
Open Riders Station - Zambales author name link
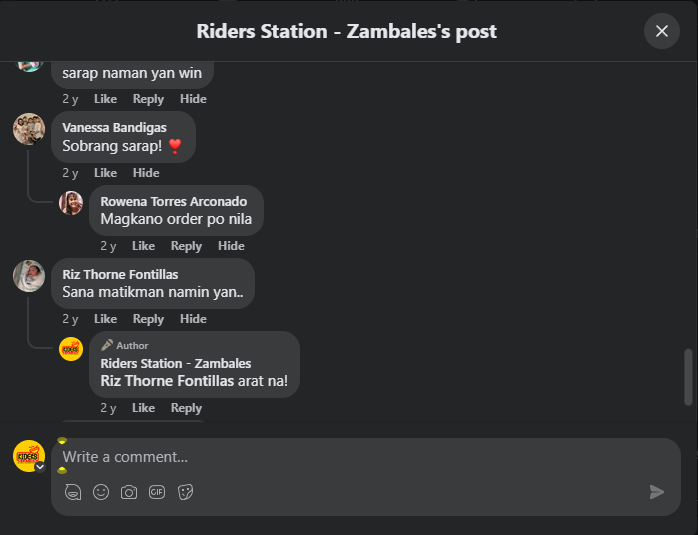click(x=176, y=363)
